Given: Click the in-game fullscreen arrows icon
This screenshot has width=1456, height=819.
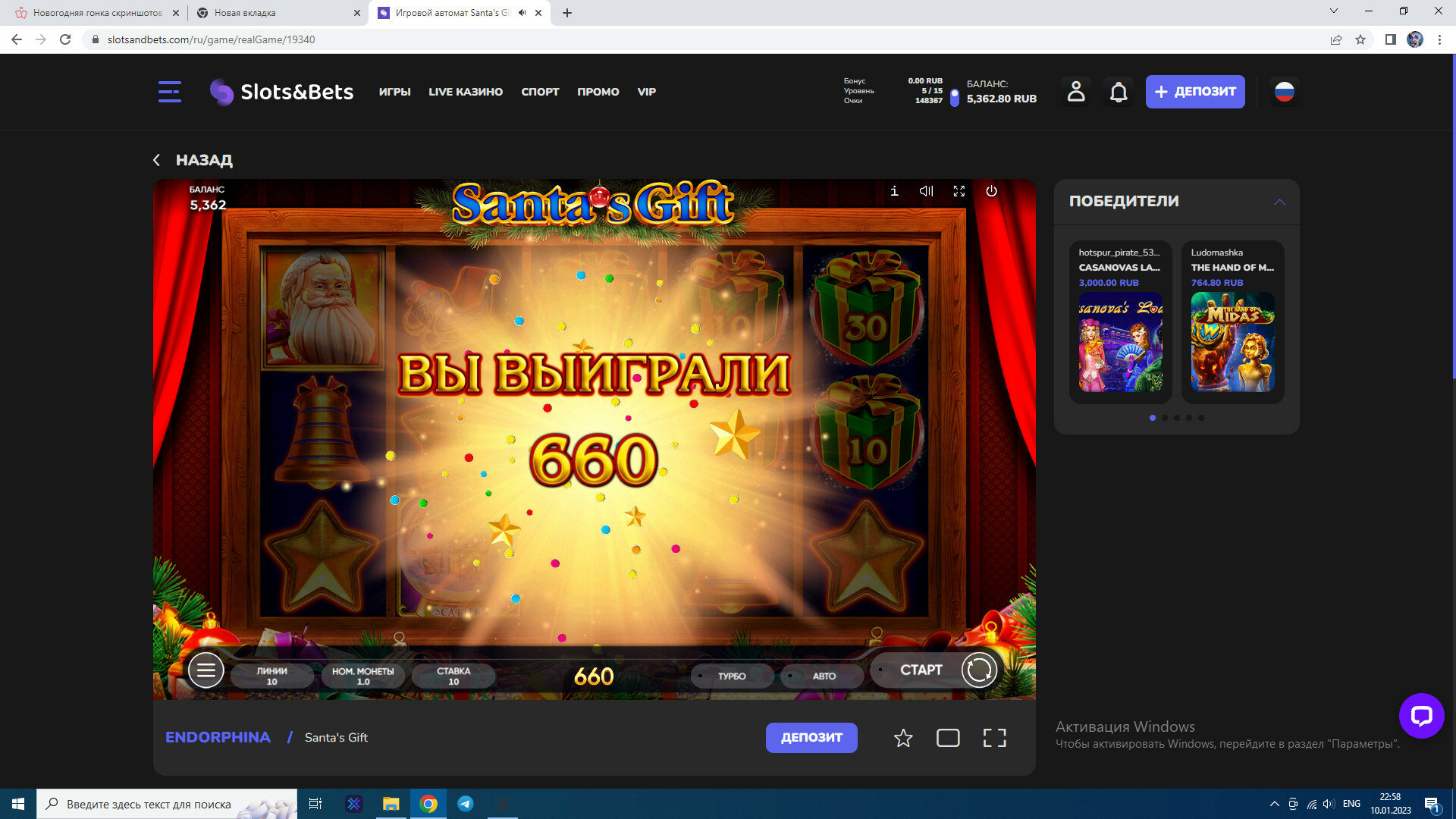Looking at the screenshot, I should tap(959, 191).
